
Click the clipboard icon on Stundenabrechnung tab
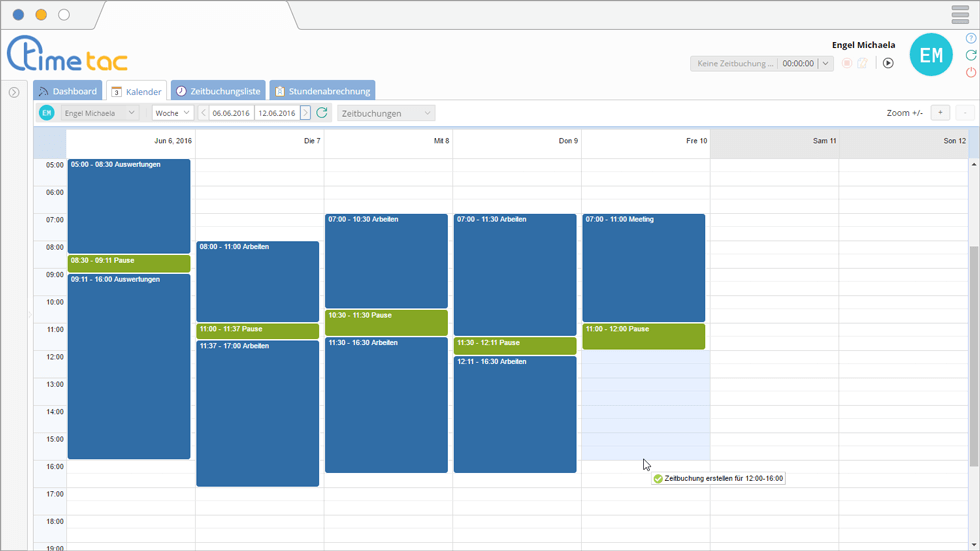click(x=280, y=91)
